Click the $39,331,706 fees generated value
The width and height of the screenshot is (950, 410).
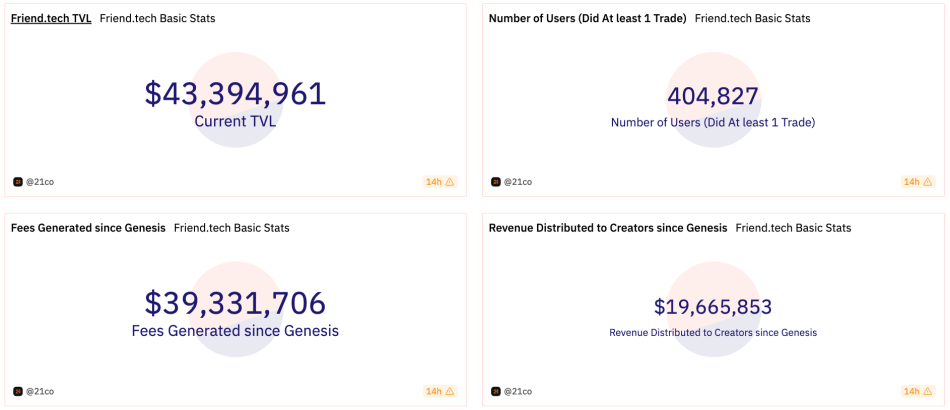(x=235, y=303)
